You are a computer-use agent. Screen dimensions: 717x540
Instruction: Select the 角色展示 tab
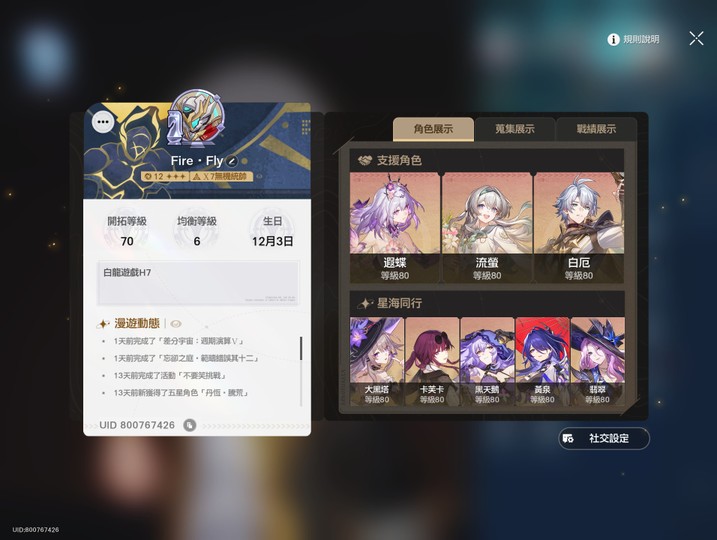pos(433,129)
